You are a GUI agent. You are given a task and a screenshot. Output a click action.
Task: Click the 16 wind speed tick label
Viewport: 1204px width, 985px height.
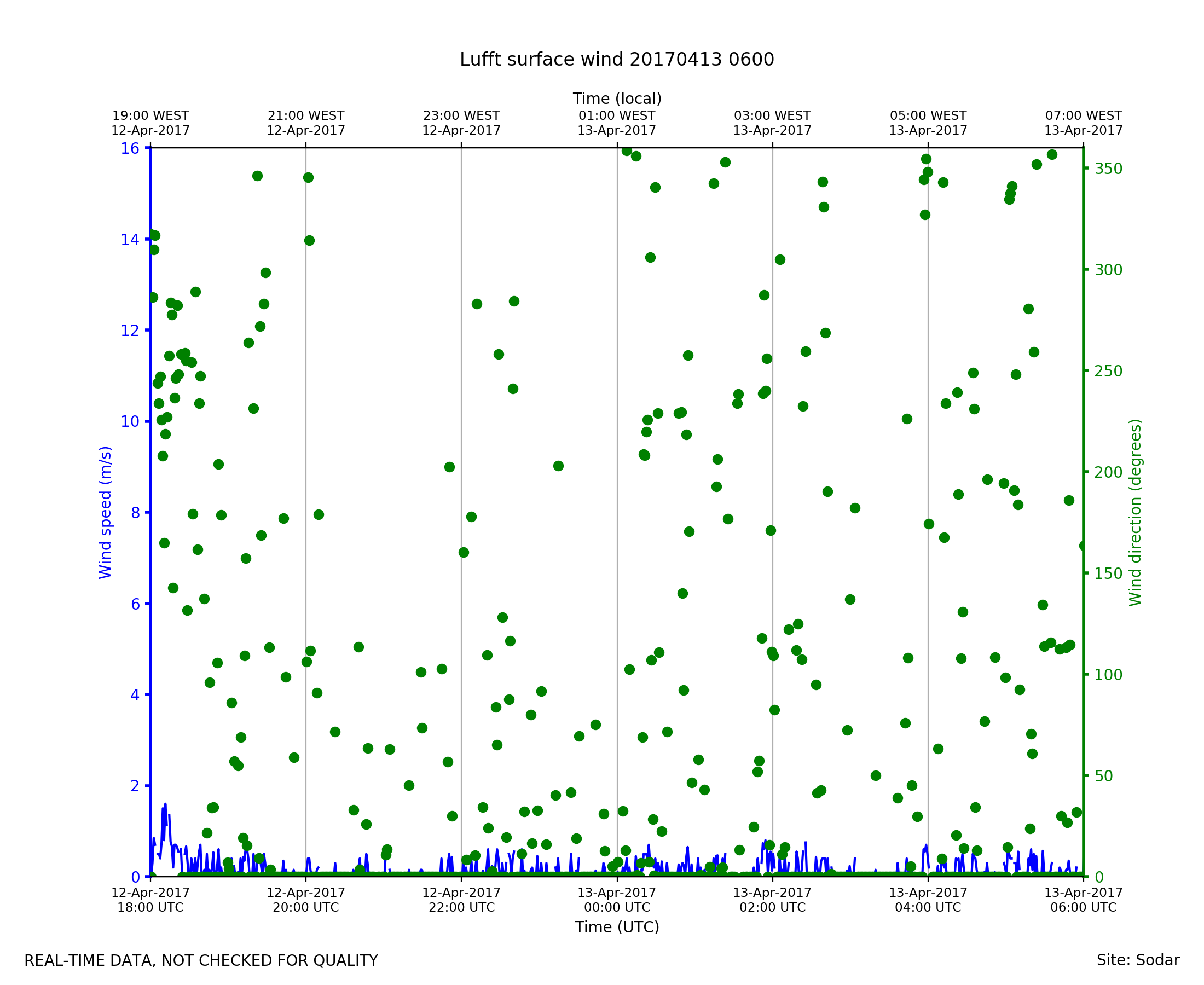coord(129,149)
